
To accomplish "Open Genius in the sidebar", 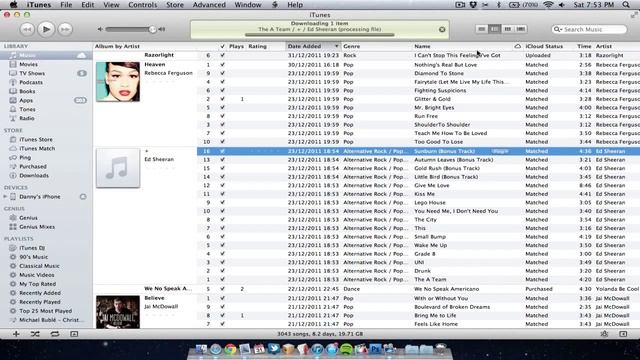I will [x=28, y=218].
